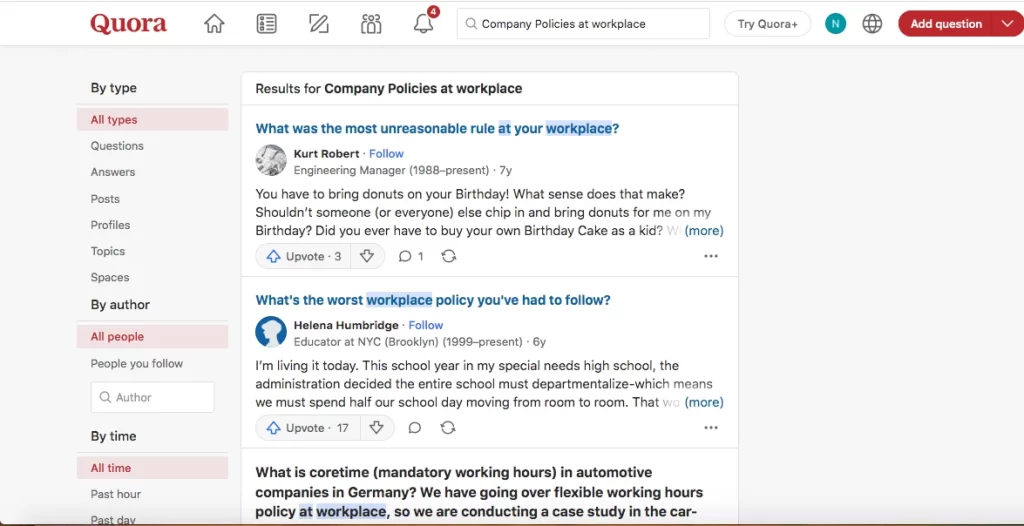Share Kurt Robert's answer via repost icon
1024x526 pixels.
point(449,256)
